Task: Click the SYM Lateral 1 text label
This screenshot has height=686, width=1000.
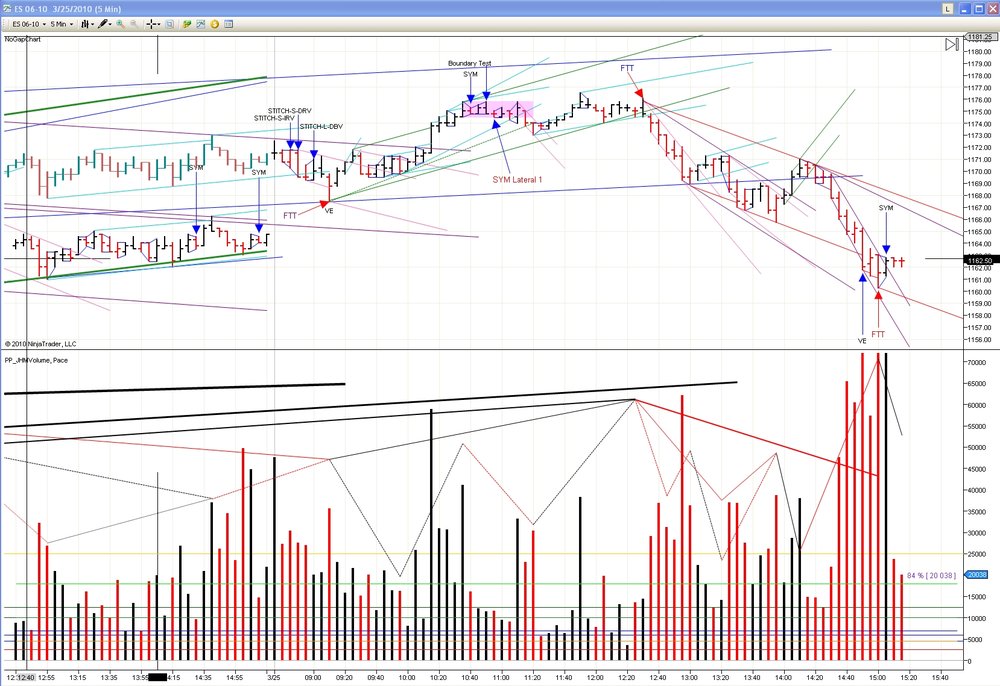Action: 517,180
